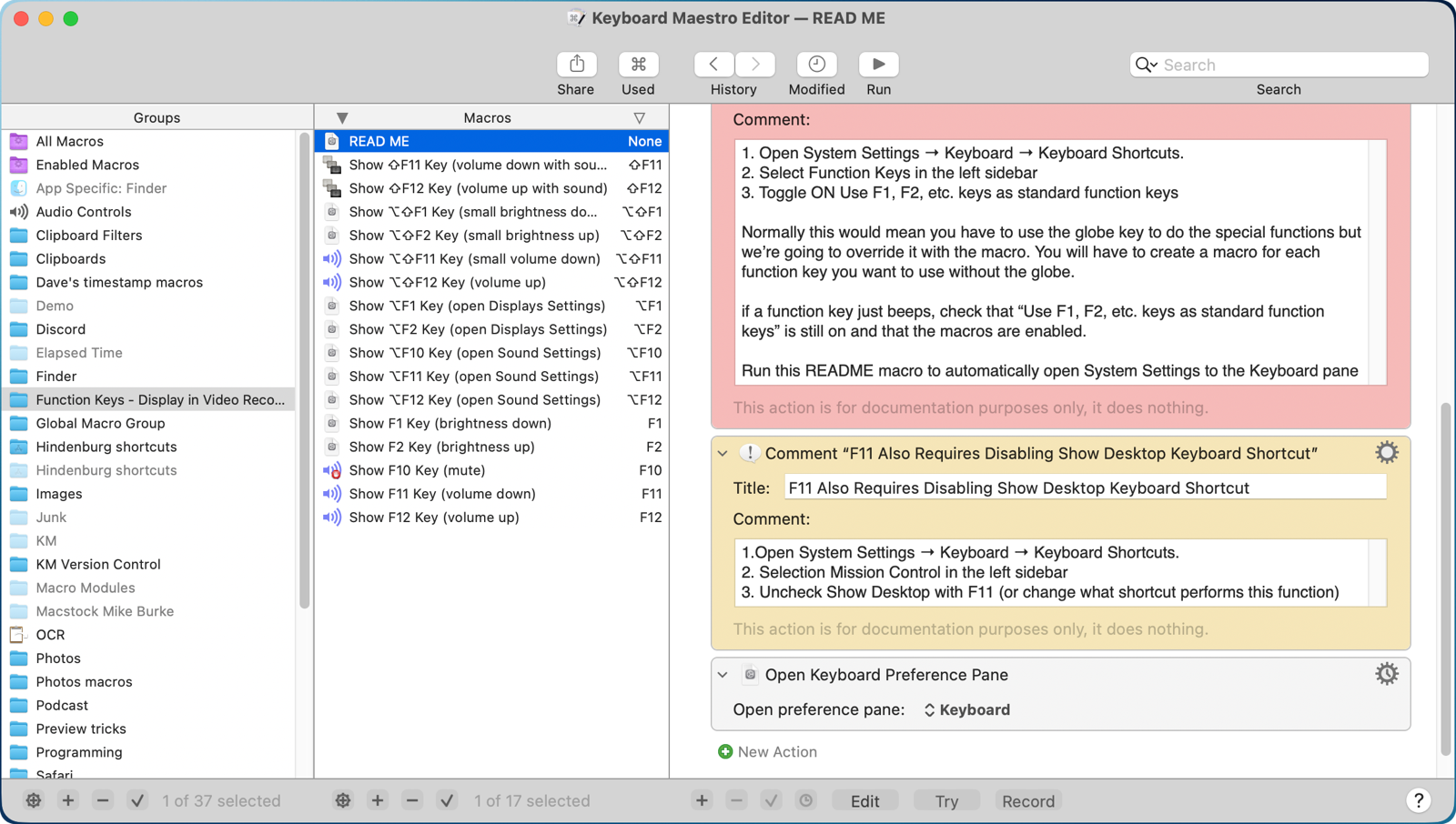
Task: Open the search magnifier options
Action: tap(1146, 65)
